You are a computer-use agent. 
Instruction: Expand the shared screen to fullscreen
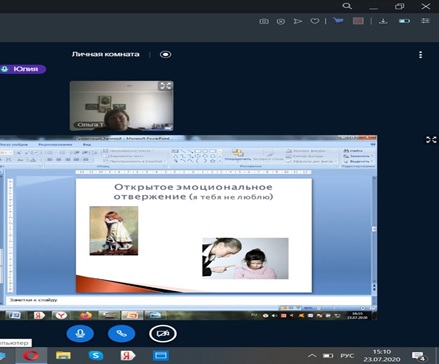pyautogui.click(x=431, y=140)
